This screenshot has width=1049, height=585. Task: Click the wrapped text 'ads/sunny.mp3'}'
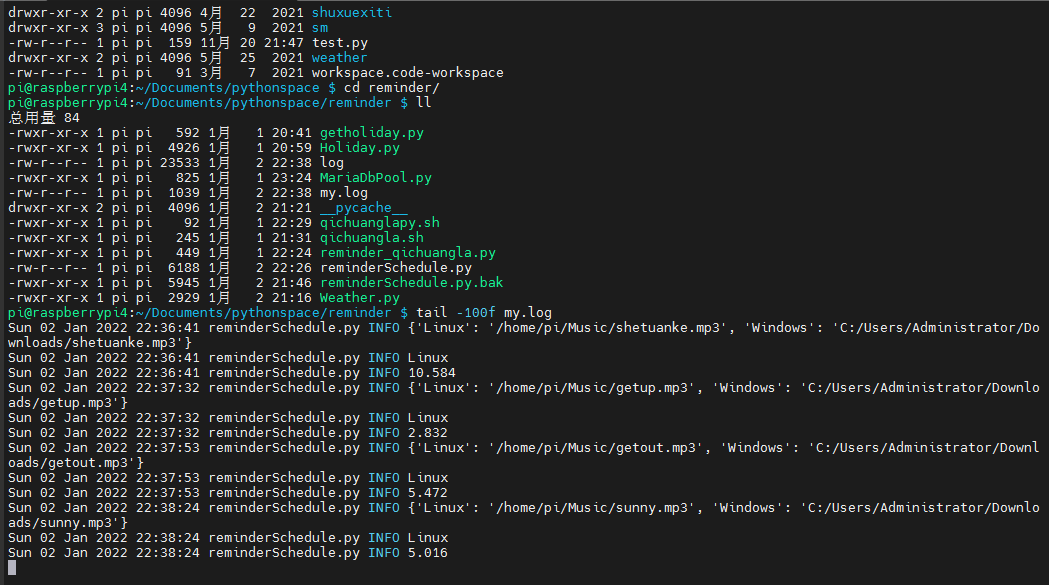pos(68,523)
